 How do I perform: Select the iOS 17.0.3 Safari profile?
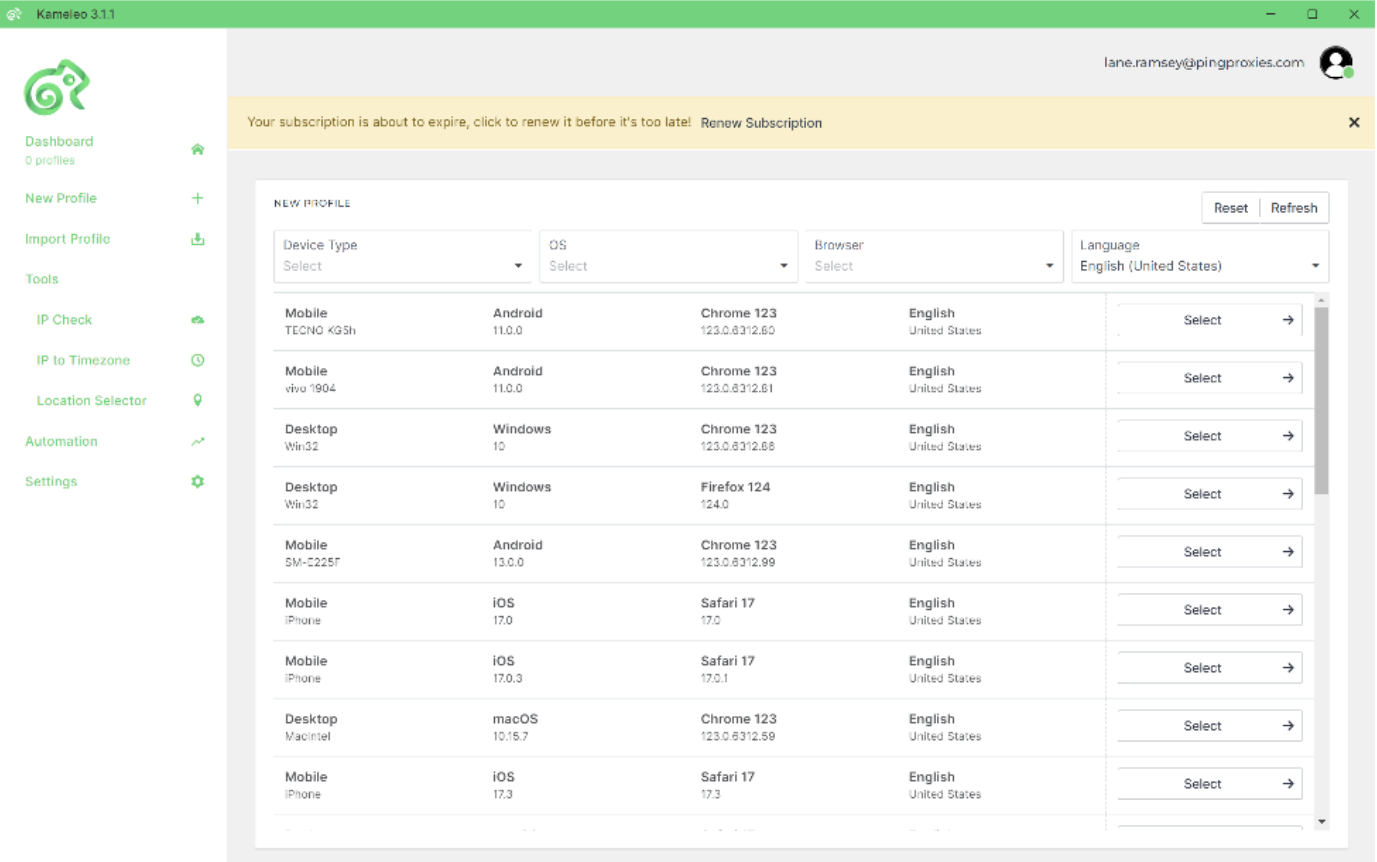click(x=1209, y=668)
